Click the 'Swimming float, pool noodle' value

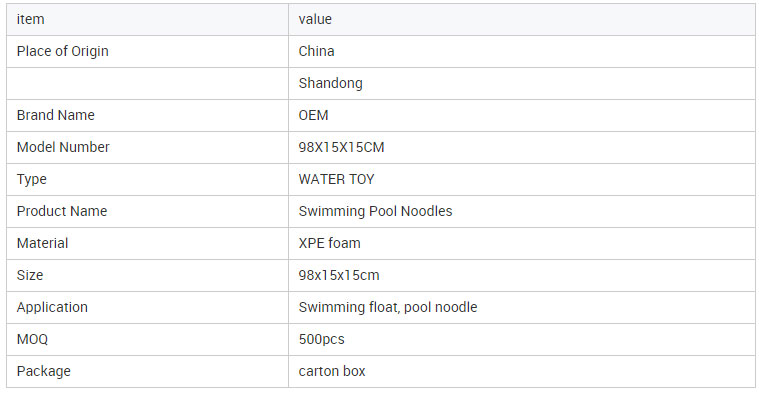coord(388,307)
